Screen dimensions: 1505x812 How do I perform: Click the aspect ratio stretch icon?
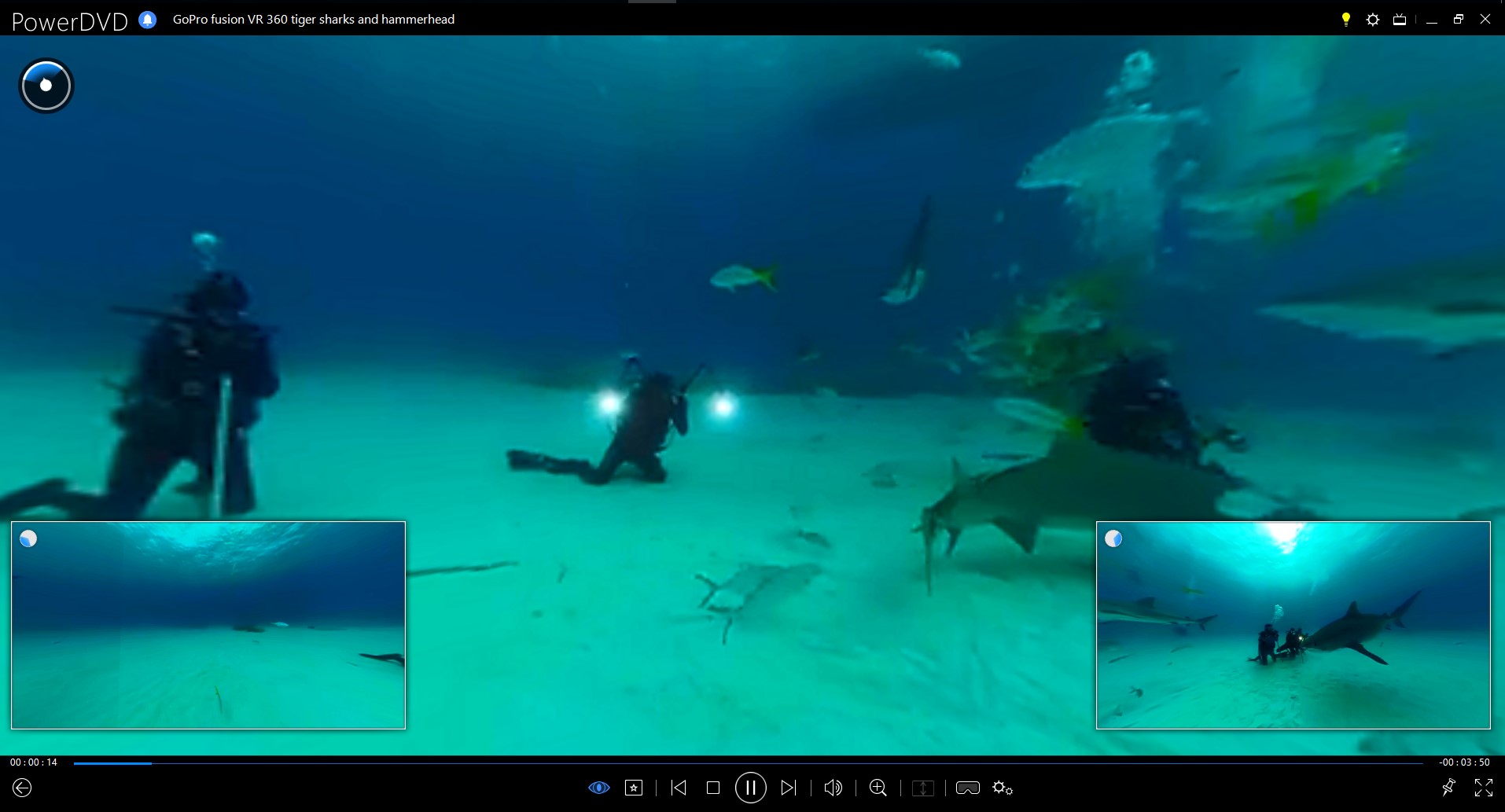click(x=923, y=787)
